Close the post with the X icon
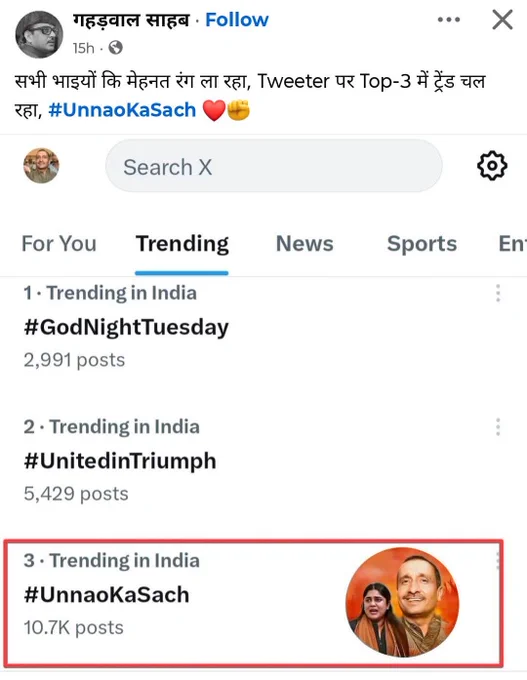The height and width of the screenshot is (680, 527). tap(502, 20)
